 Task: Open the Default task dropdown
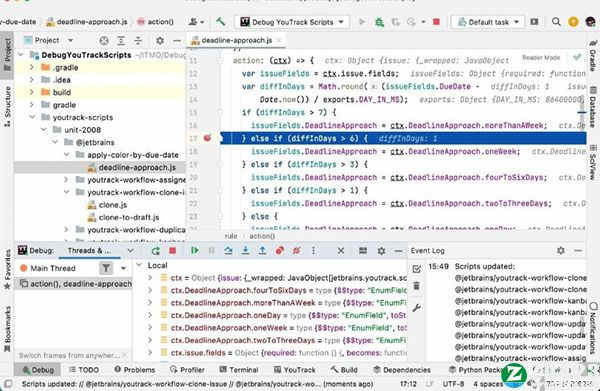click(488, 22)
